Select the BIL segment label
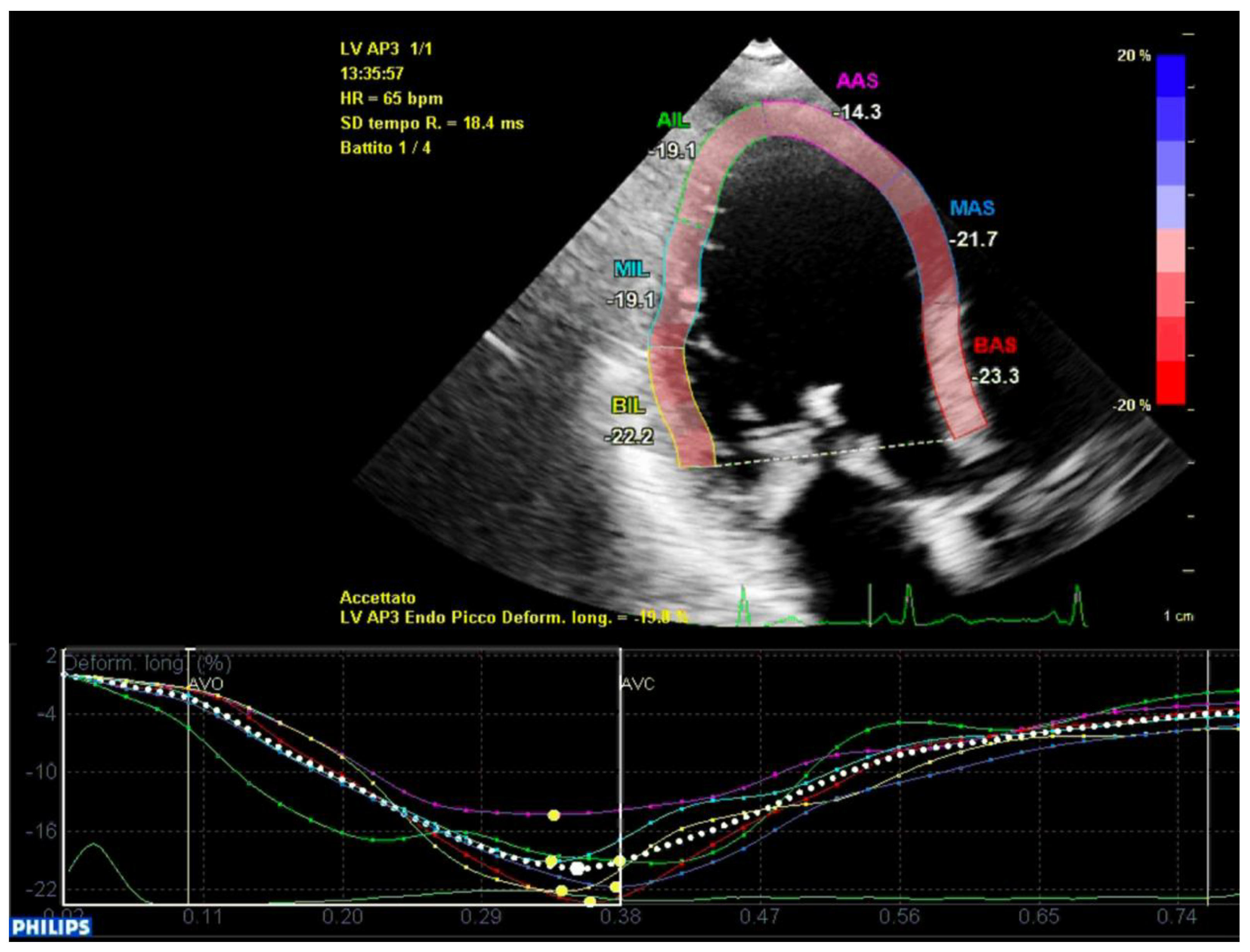The image size is (1250, 952). (x=628, y=405)
